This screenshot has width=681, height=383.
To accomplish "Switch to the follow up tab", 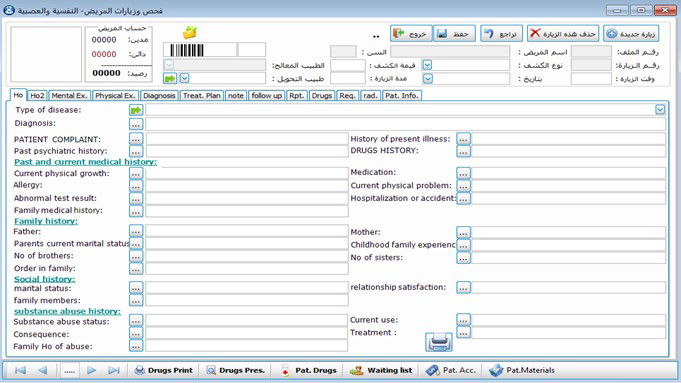I will click(267, 96).
